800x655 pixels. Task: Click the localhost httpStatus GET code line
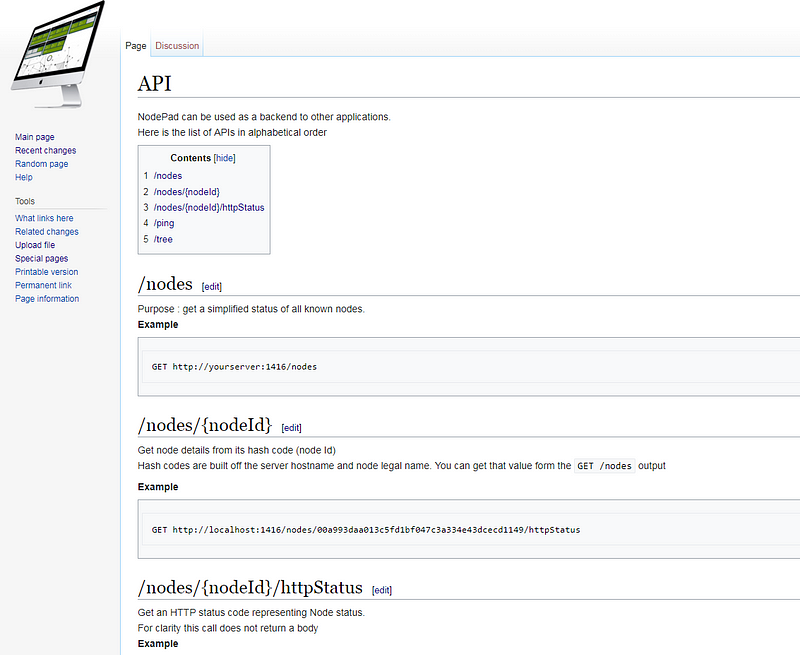[x=366, y=530]
